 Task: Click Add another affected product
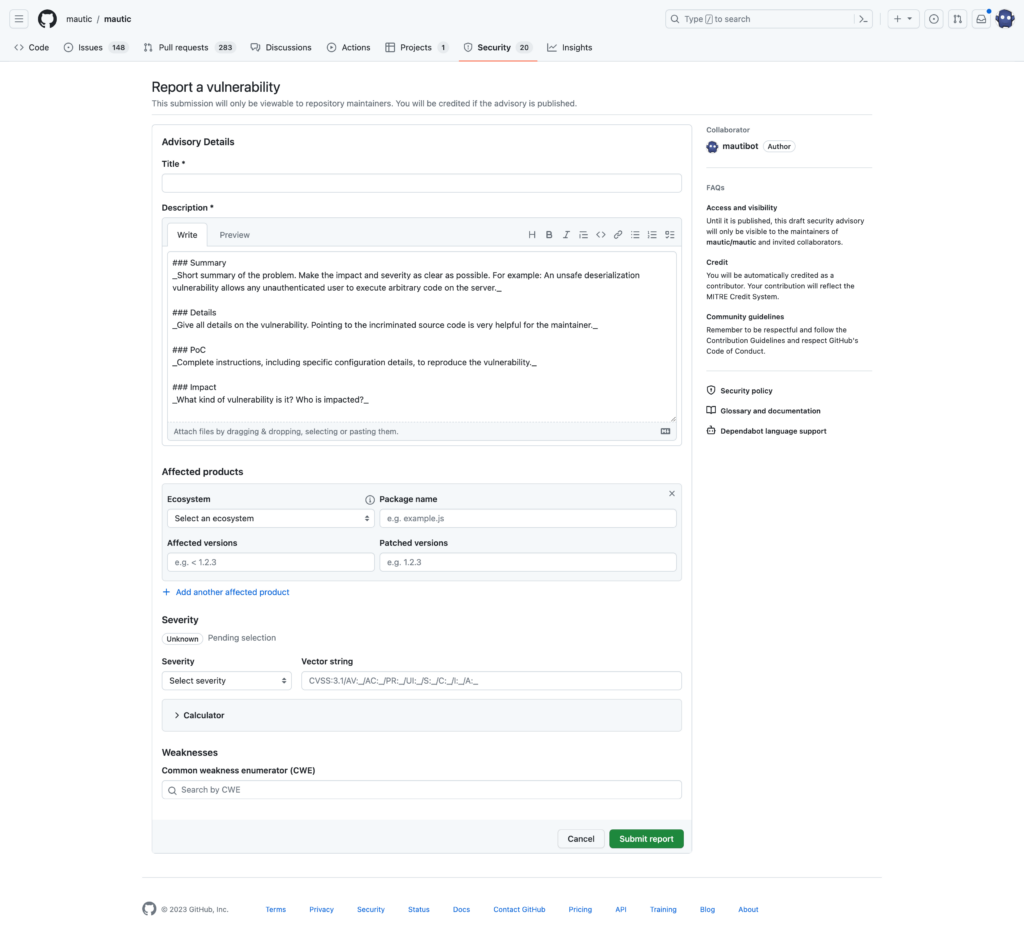click(x=225, y=592)
